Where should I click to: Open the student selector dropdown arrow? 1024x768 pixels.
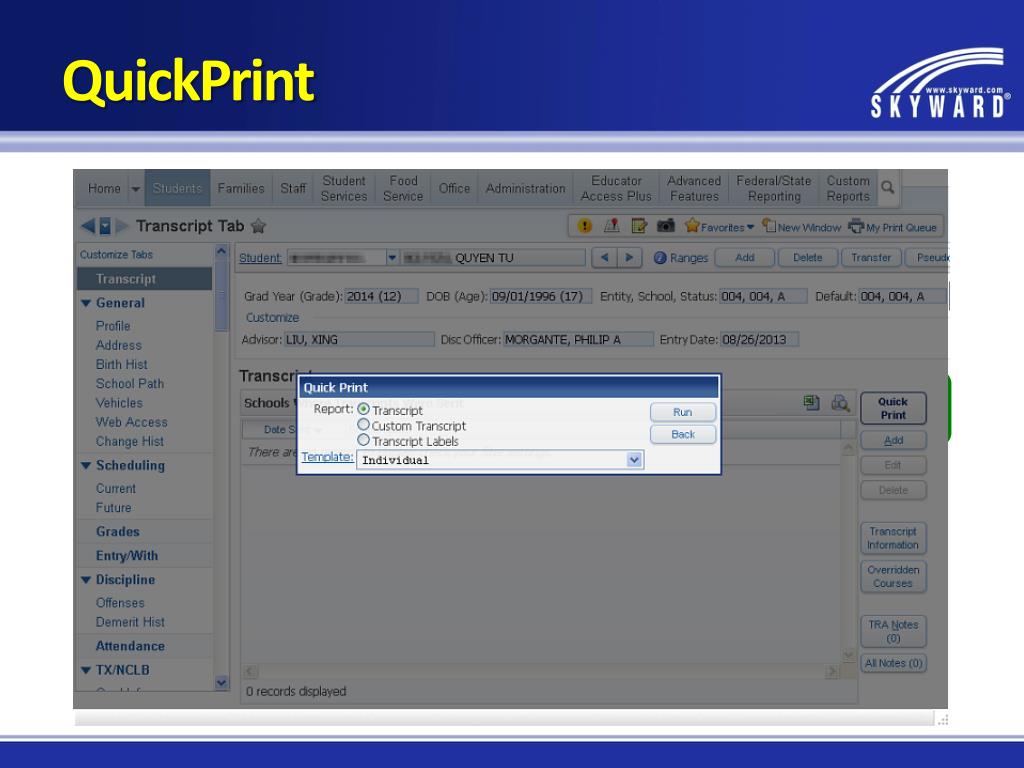tap(392, 257)
